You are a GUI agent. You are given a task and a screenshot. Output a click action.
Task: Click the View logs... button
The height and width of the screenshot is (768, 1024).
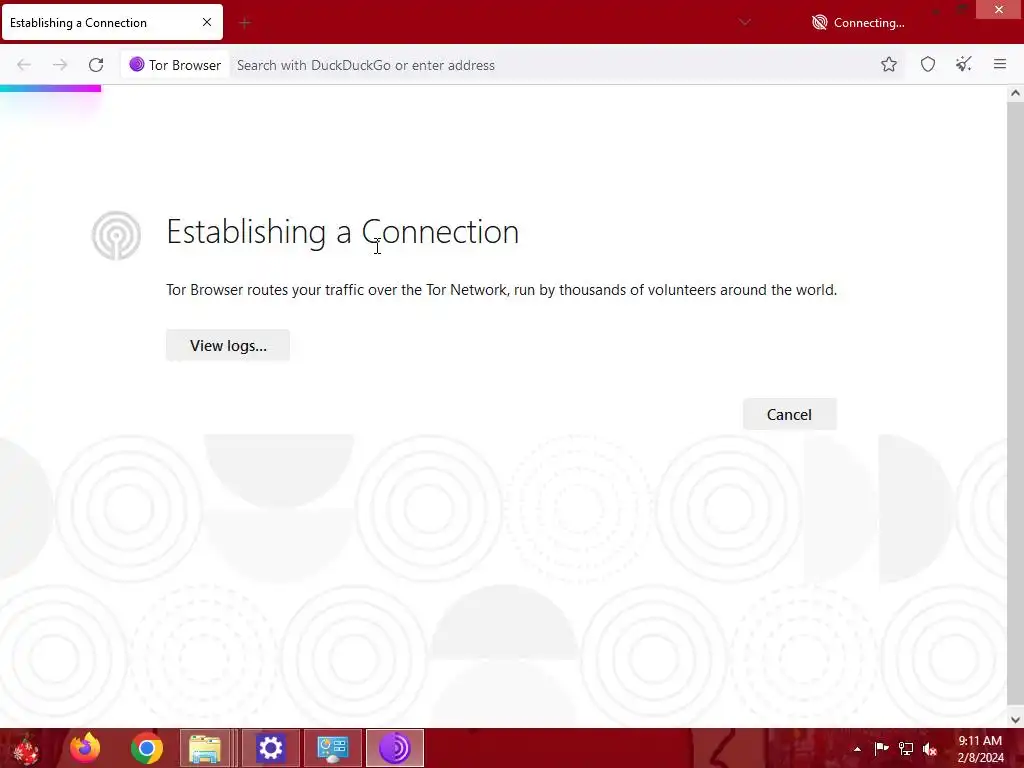tap(228, 345)
